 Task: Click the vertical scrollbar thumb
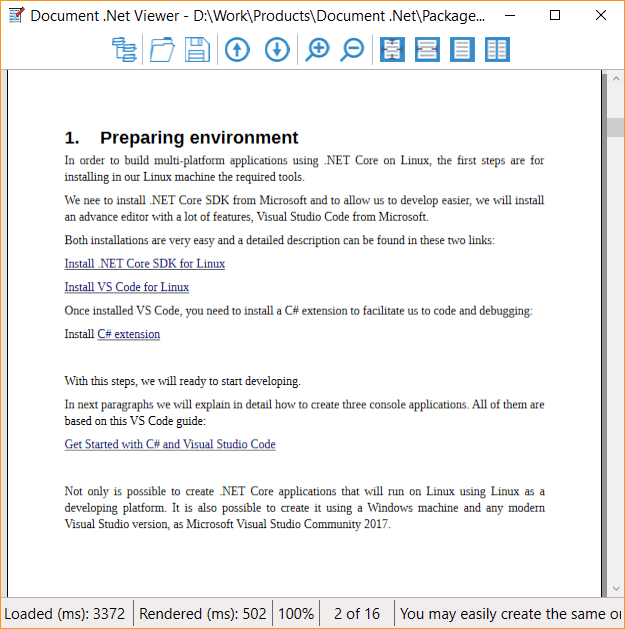(x=616, y=128)
